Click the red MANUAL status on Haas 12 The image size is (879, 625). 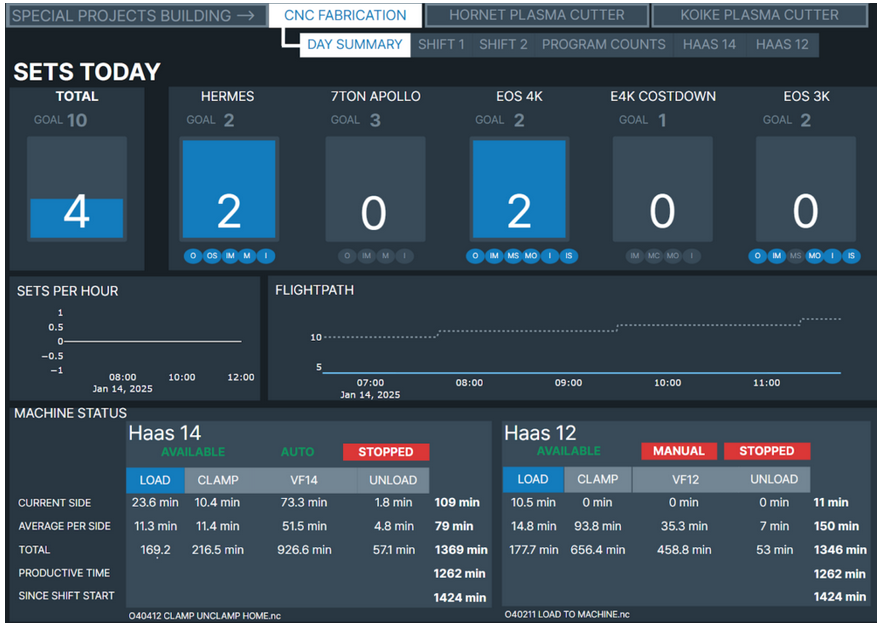pyautogui.click(x=679, y=451)
